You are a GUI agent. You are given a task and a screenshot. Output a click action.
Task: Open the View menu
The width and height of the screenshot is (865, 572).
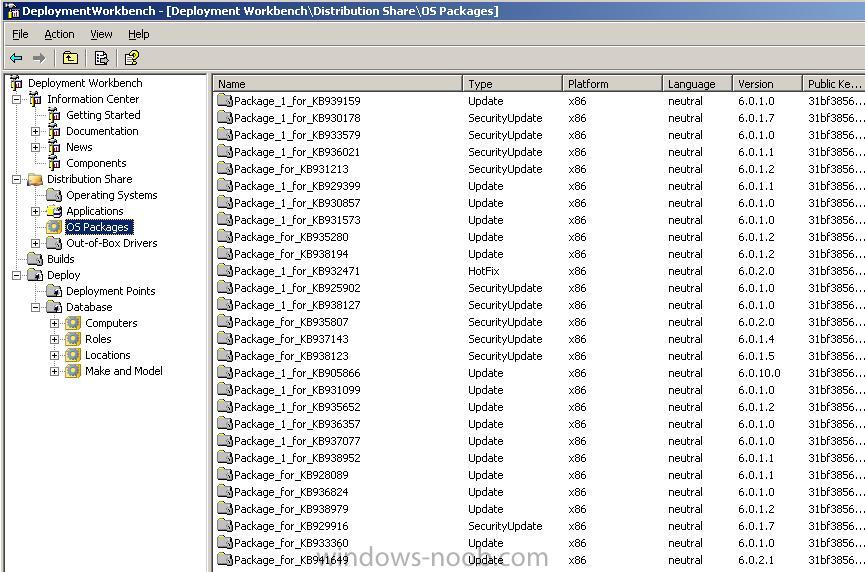click(101, 34)
